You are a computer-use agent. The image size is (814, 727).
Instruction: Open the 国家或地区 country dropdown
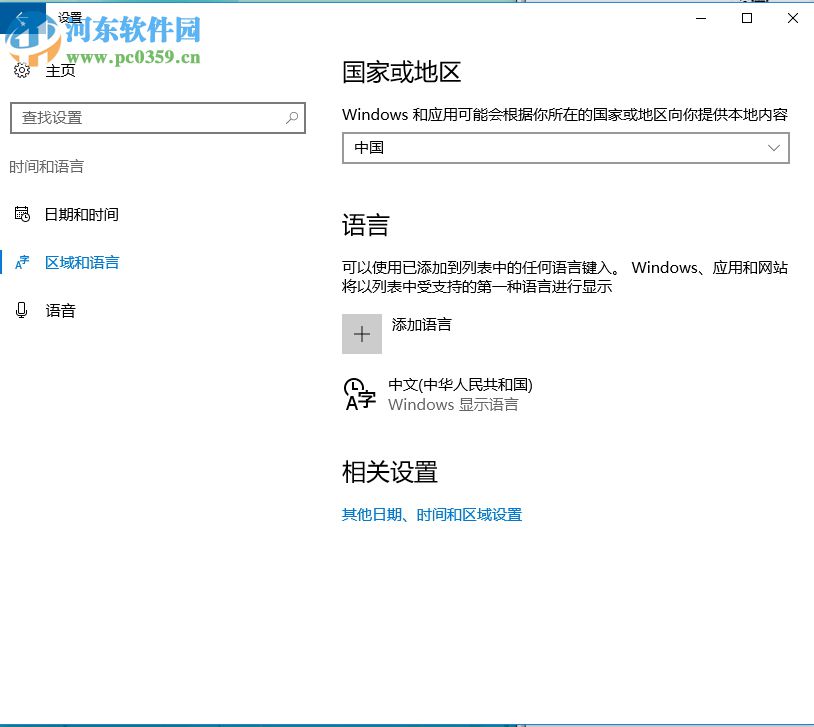[x=565, y=147]
